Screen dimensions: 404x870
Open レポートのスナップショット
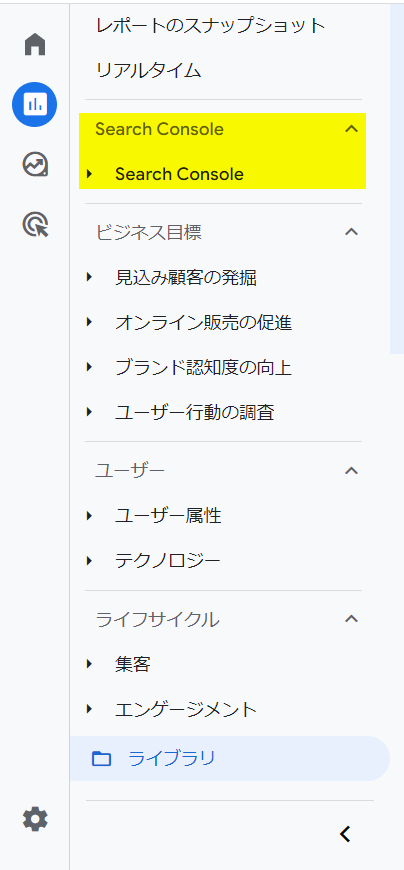210,26
